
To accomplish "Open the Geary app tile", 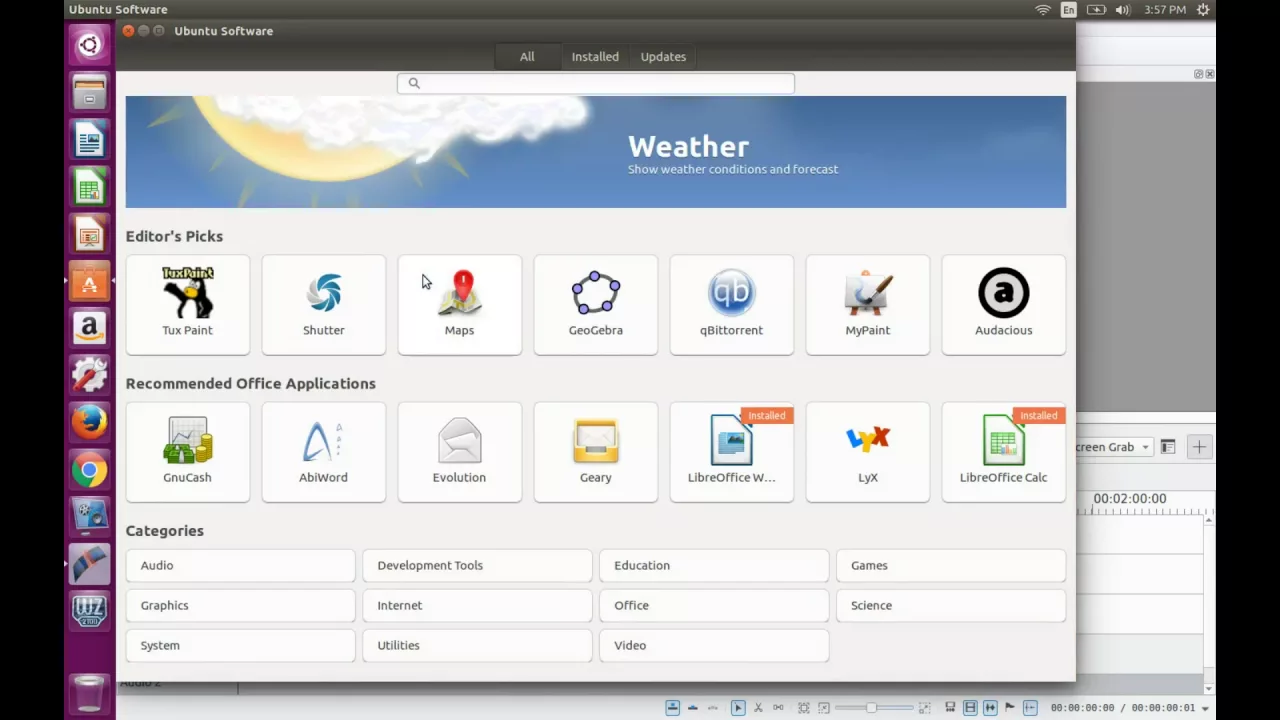I will coord(595,452).
